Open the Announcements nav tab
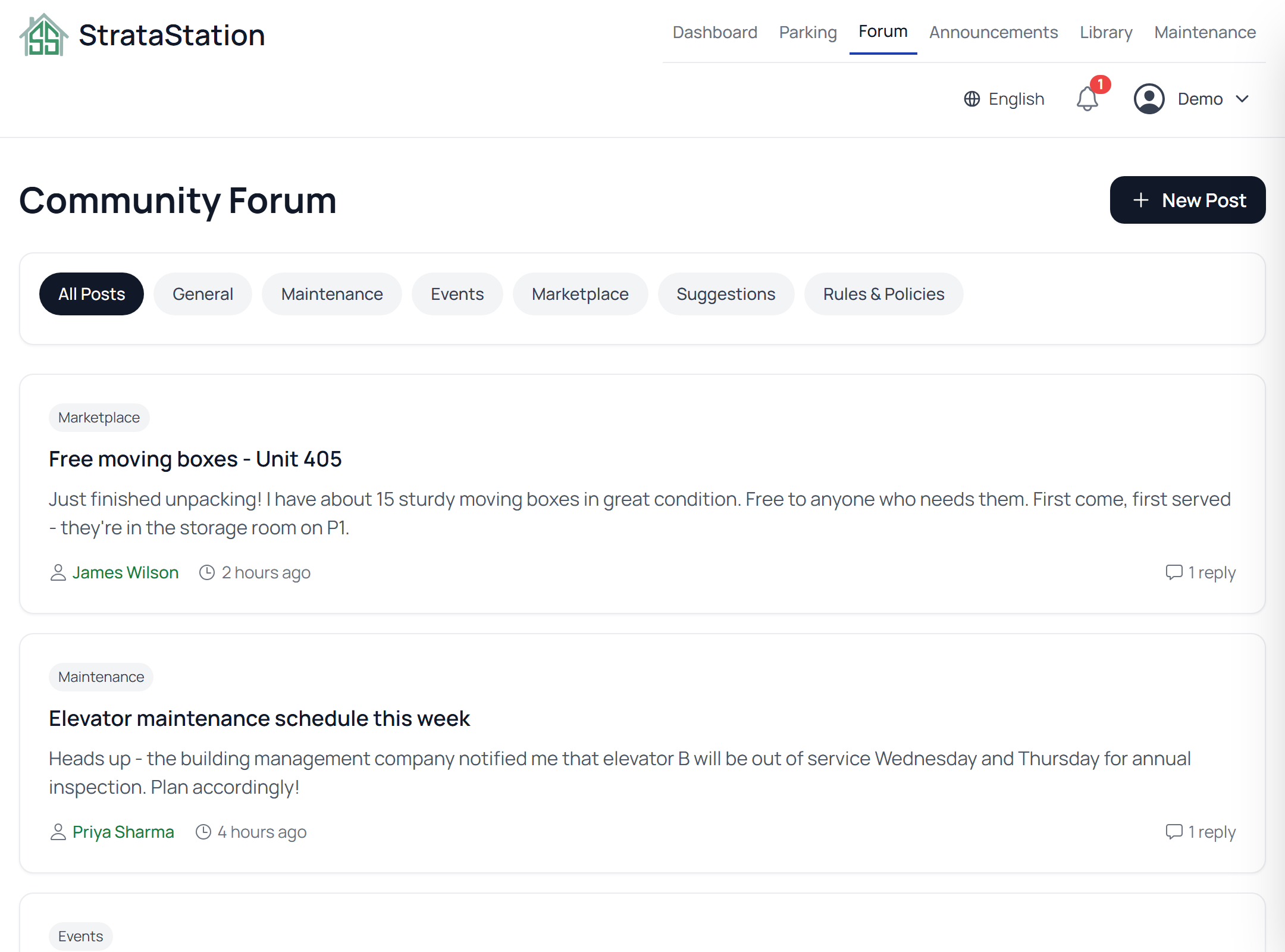 (993, 32)
